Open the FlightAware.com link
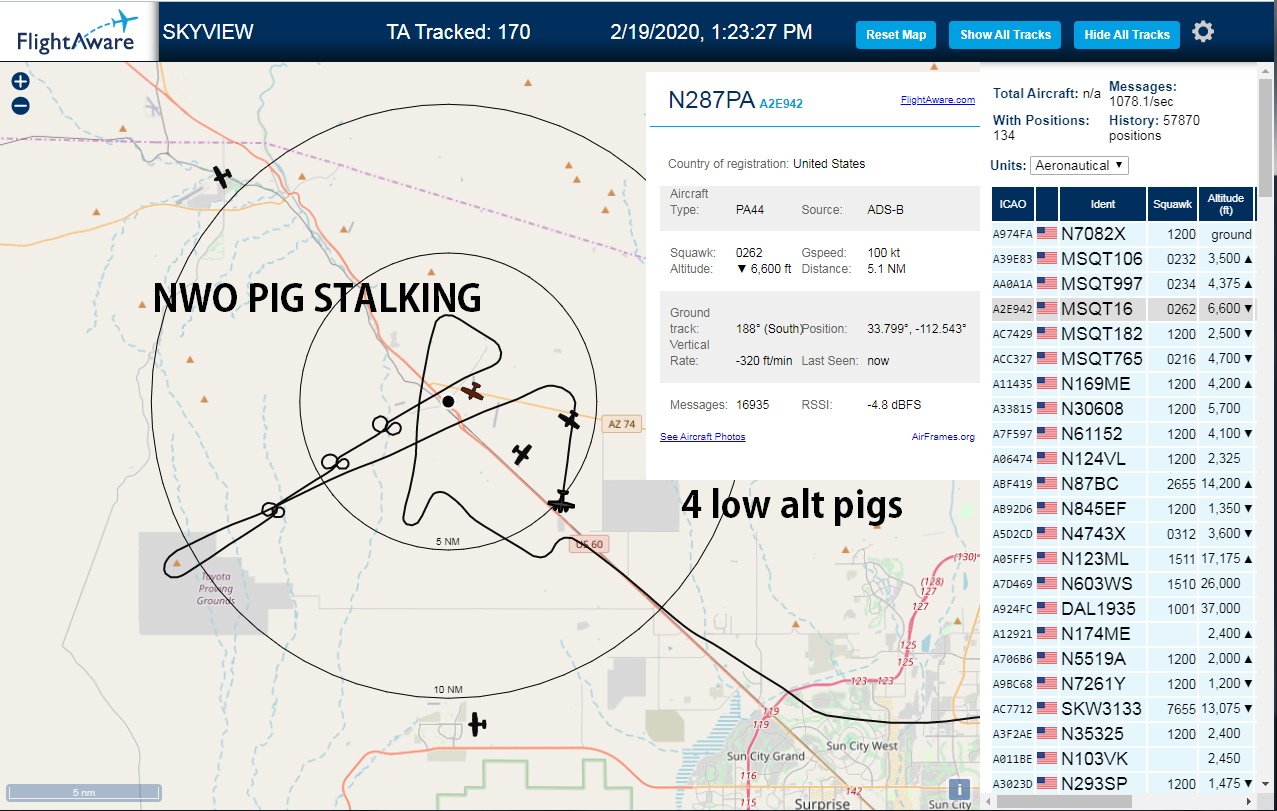The height and width of the screenshot is (811, 1277). (x=937, y=100)
